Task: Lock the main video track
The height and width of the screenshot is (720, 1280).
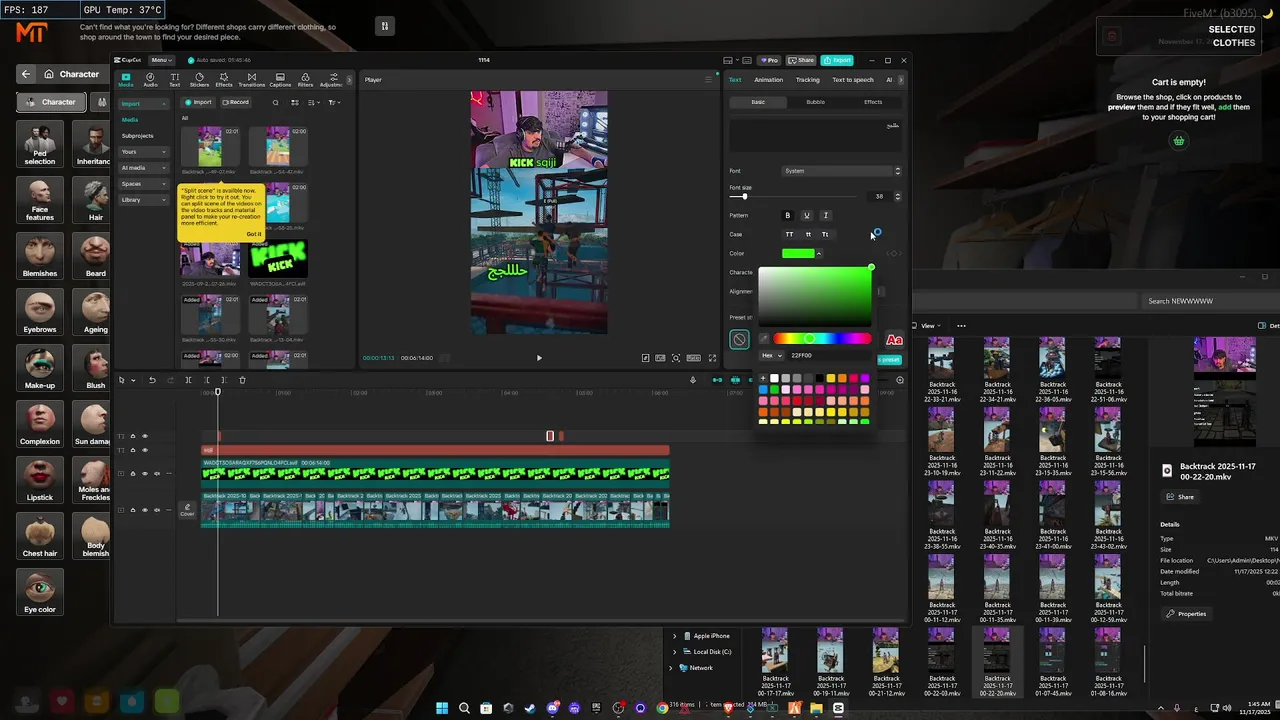Action: click(132, 510)
